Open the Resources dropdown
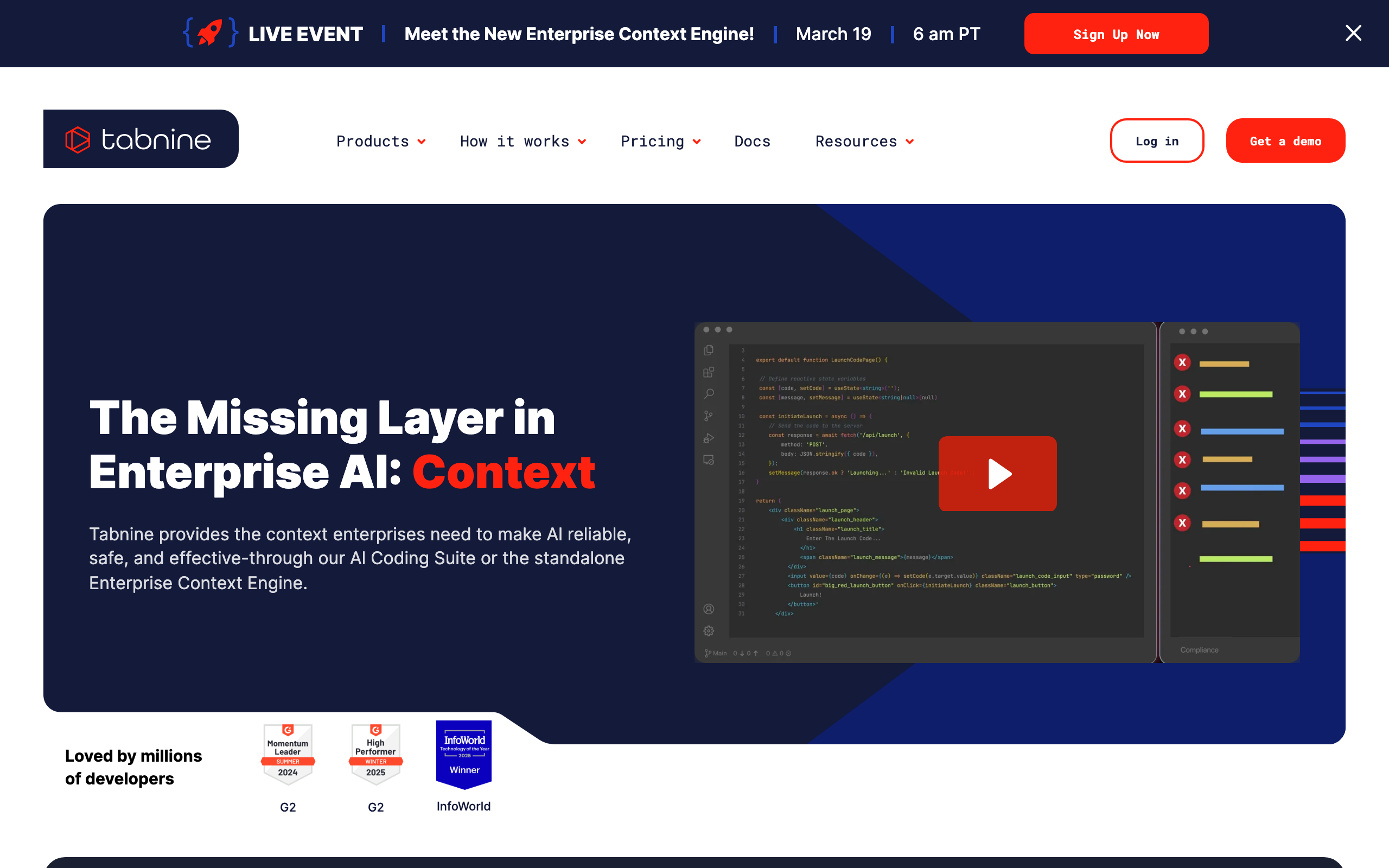Viewport: 1389px width, 868px height. (x=864, y=141)
